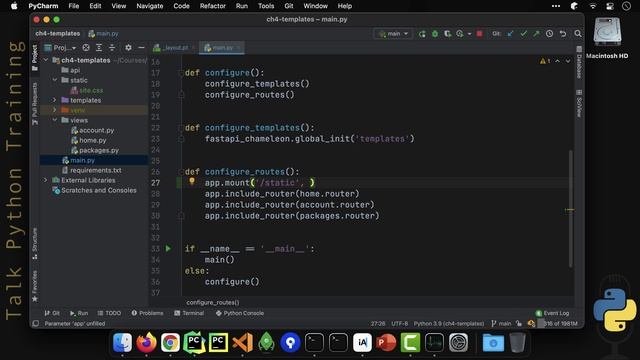The width and height of the screenshot is (640, 360).
Task: Rollback changes undo arrow icon
Action: [563, 34]
